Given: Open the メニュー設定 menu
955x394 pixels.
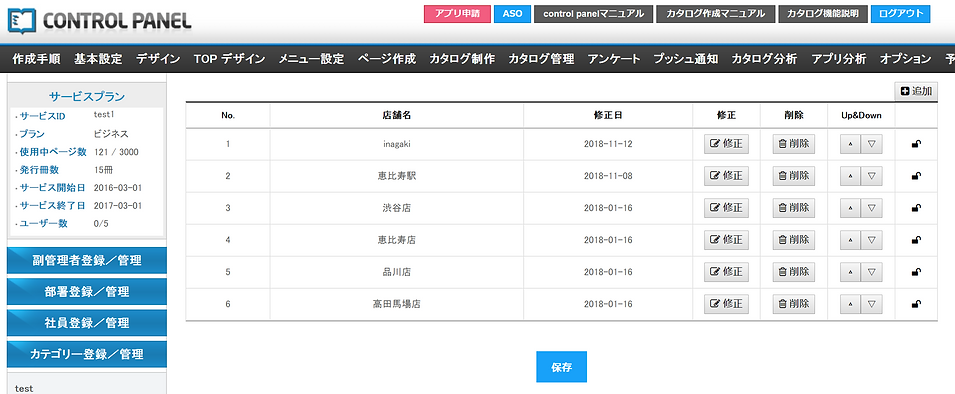Looking at the screenshot, I should pyautogui.click(x=311, y=59).
